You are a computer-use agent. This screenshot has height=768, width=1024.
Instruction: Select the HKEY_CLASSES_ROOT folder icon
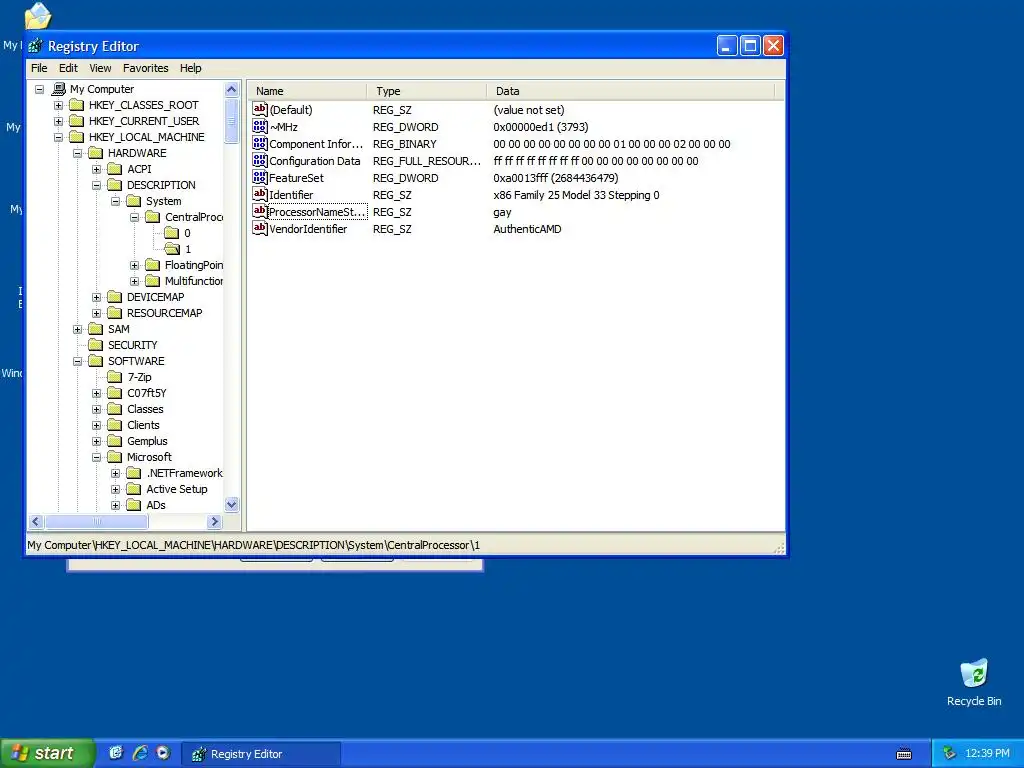76,105
